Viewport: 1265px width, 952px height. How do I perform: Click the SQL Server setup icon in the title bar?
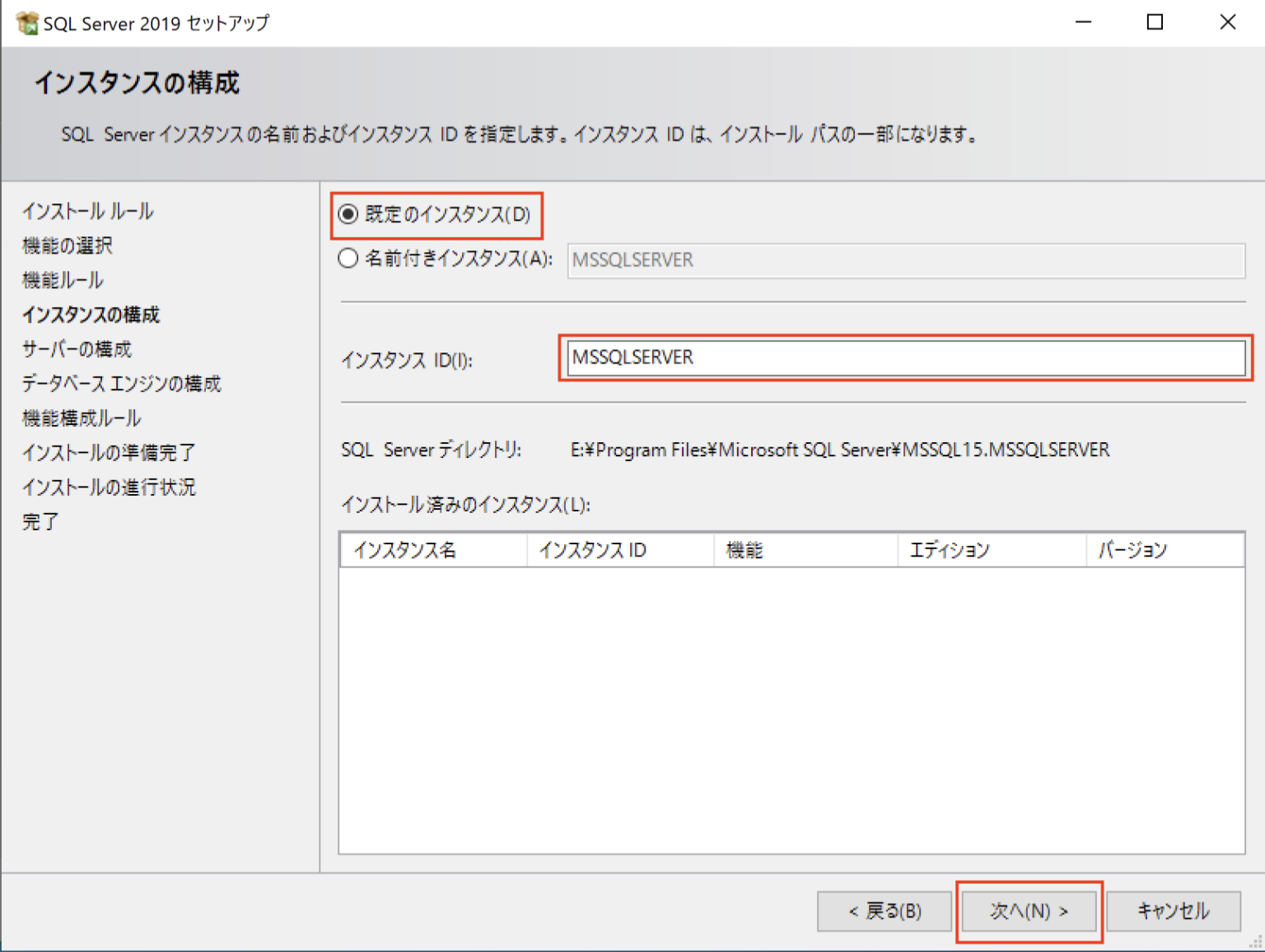point(29,22)
